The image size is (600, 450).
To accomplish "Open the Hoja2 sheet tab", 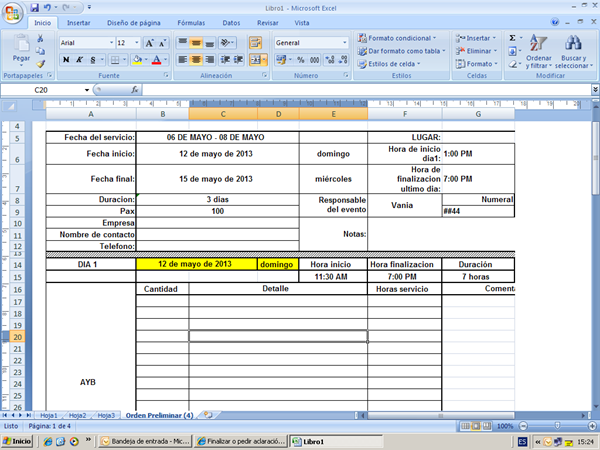I will [78, 414].
